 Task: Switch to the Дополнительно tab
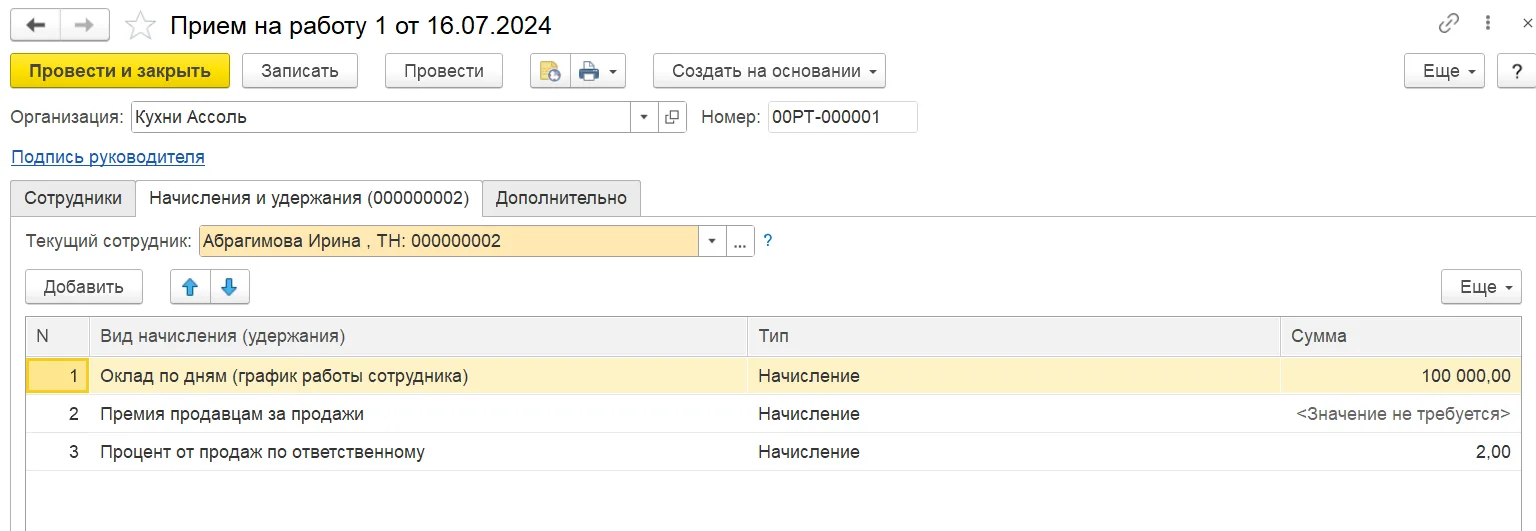pos(561,198)
